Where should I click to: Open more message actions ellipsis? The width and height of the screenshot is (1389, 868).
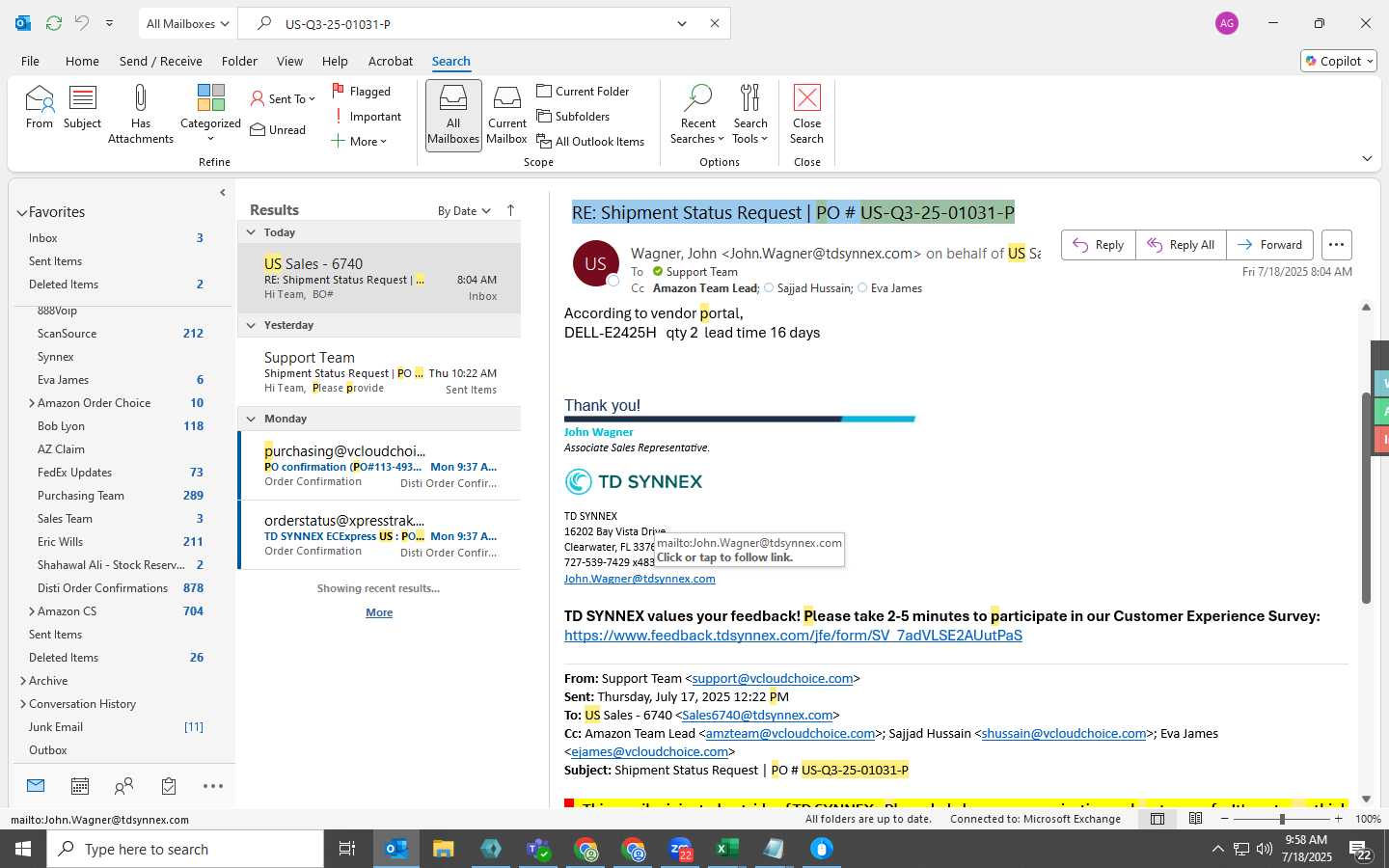pos(1336,245)
